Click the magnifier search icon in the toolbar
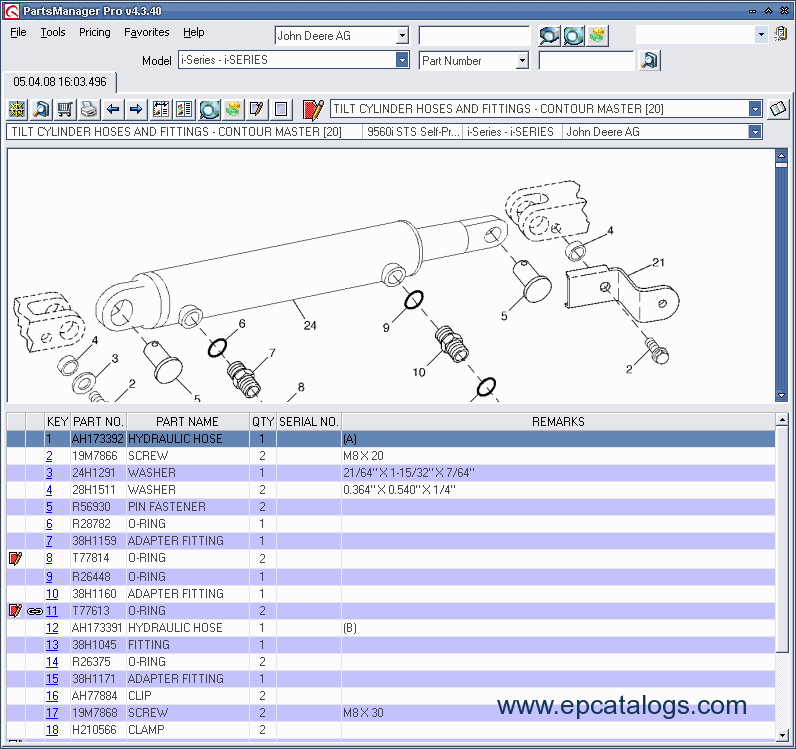796x749 pixels. (41, 109)
